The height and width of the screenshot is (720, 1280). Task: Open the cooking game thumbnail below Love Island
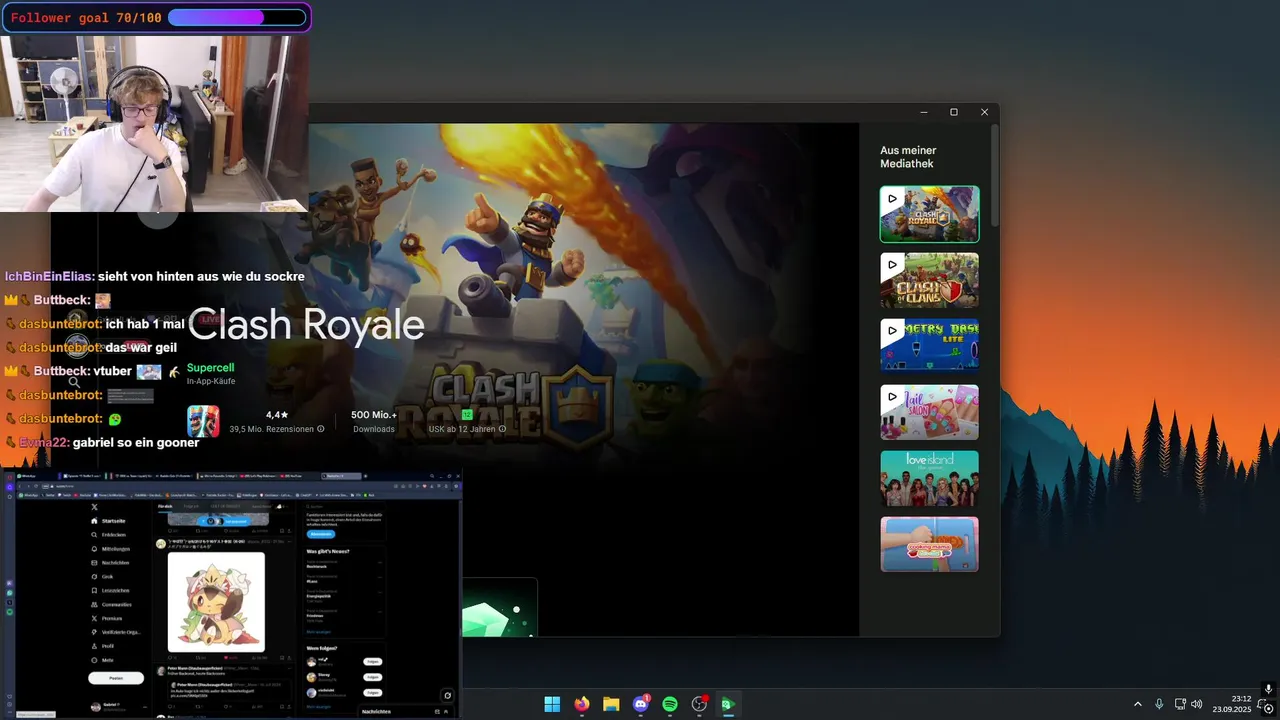pos(929,544)
